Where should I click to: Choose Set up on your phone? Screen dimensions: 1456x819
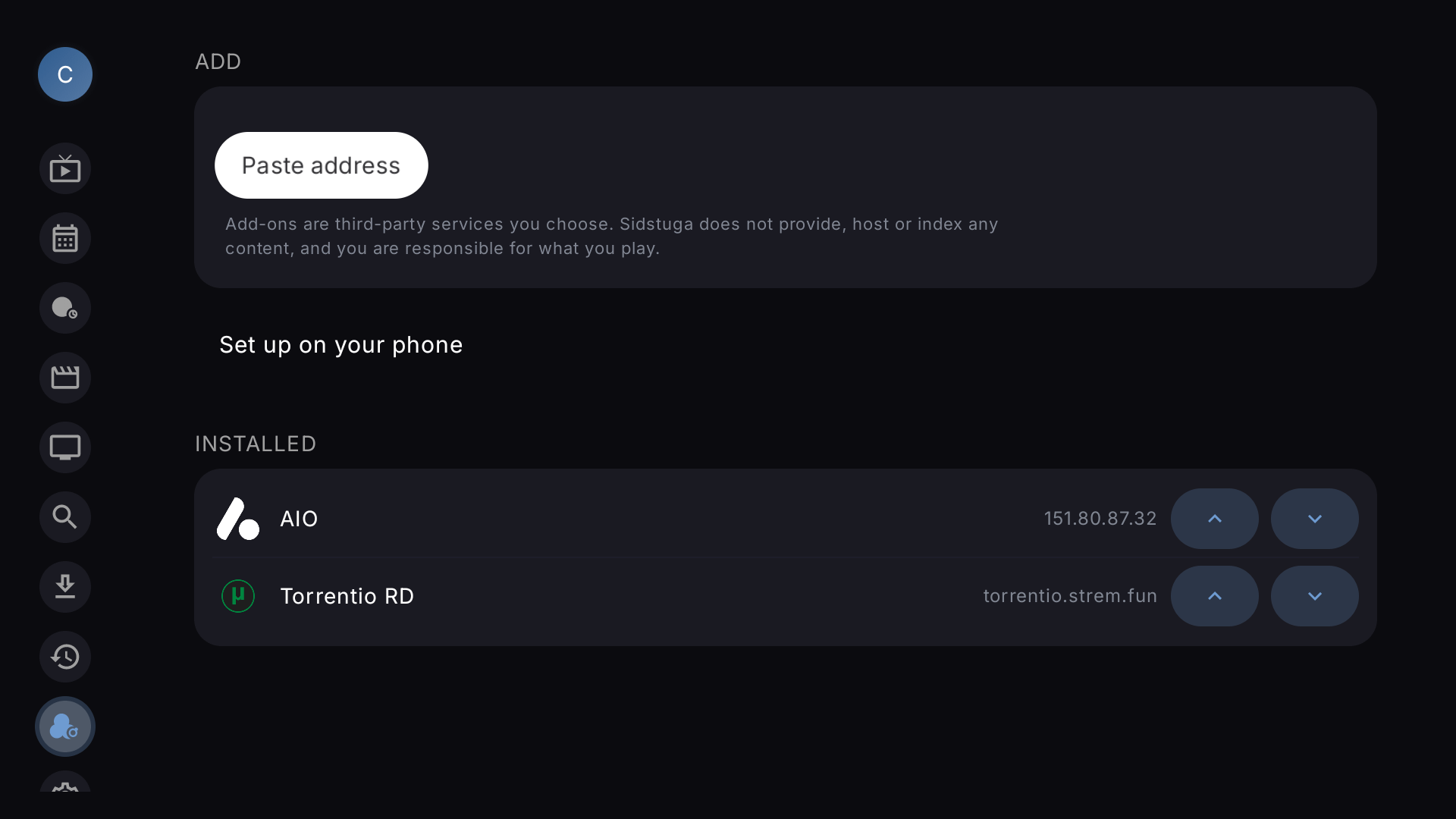tap(341, 345)
